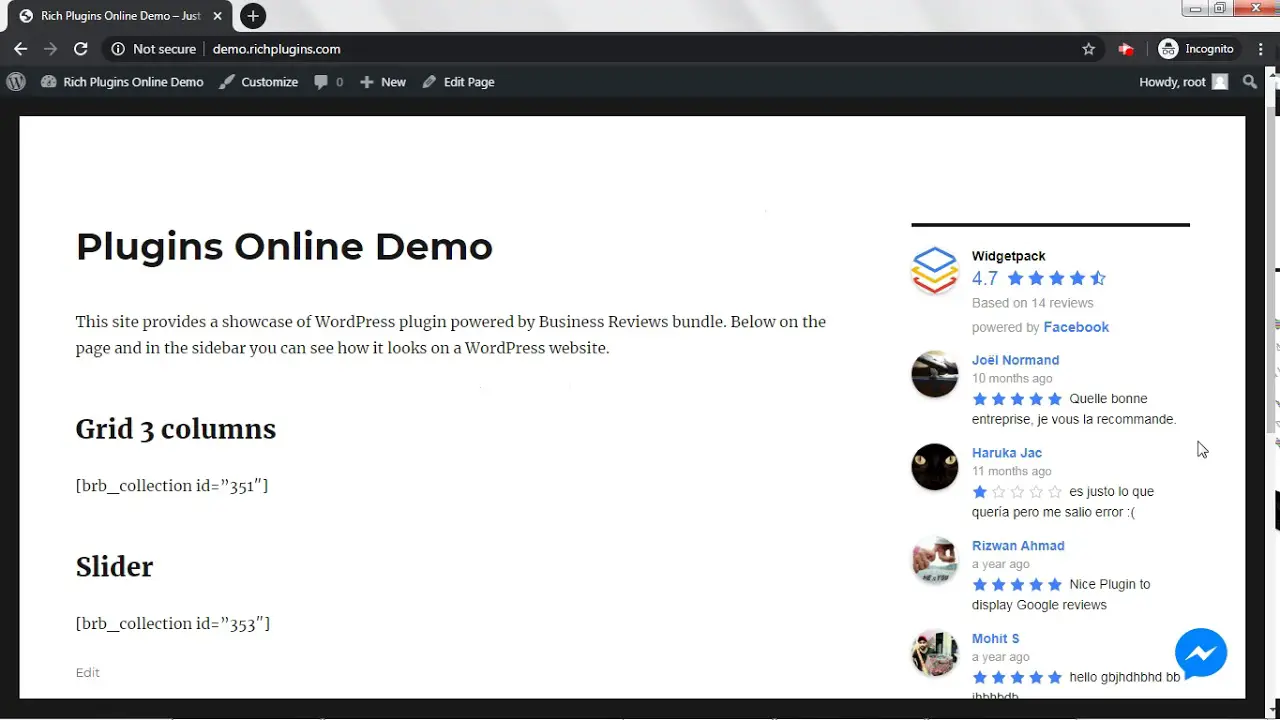The image size is (1280, 720).
Task: Open new browser tab with plus
Action: (253, 16)
